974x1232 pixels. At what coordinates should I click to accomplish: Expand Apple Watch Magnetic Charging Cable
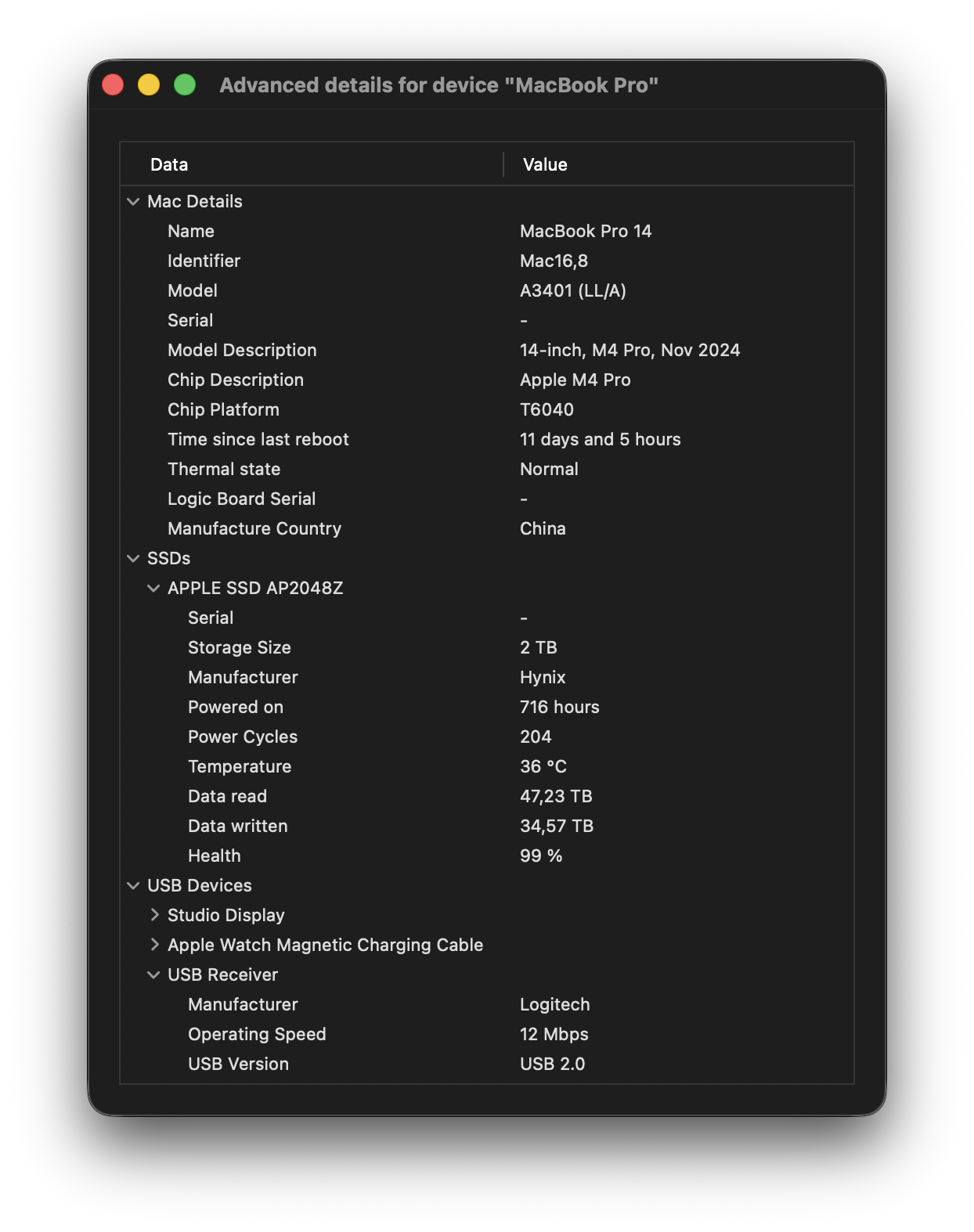(x=154, y=945)
